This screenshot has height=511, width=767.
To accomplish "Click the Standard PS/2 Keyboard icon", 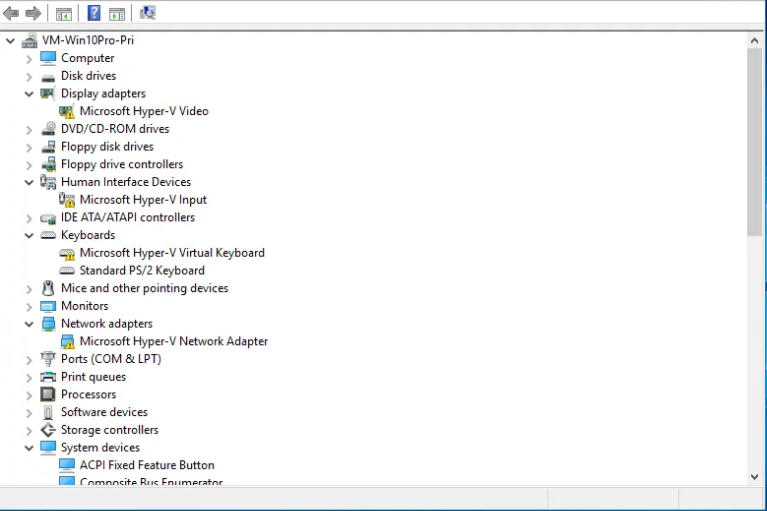I will (67, 270).
